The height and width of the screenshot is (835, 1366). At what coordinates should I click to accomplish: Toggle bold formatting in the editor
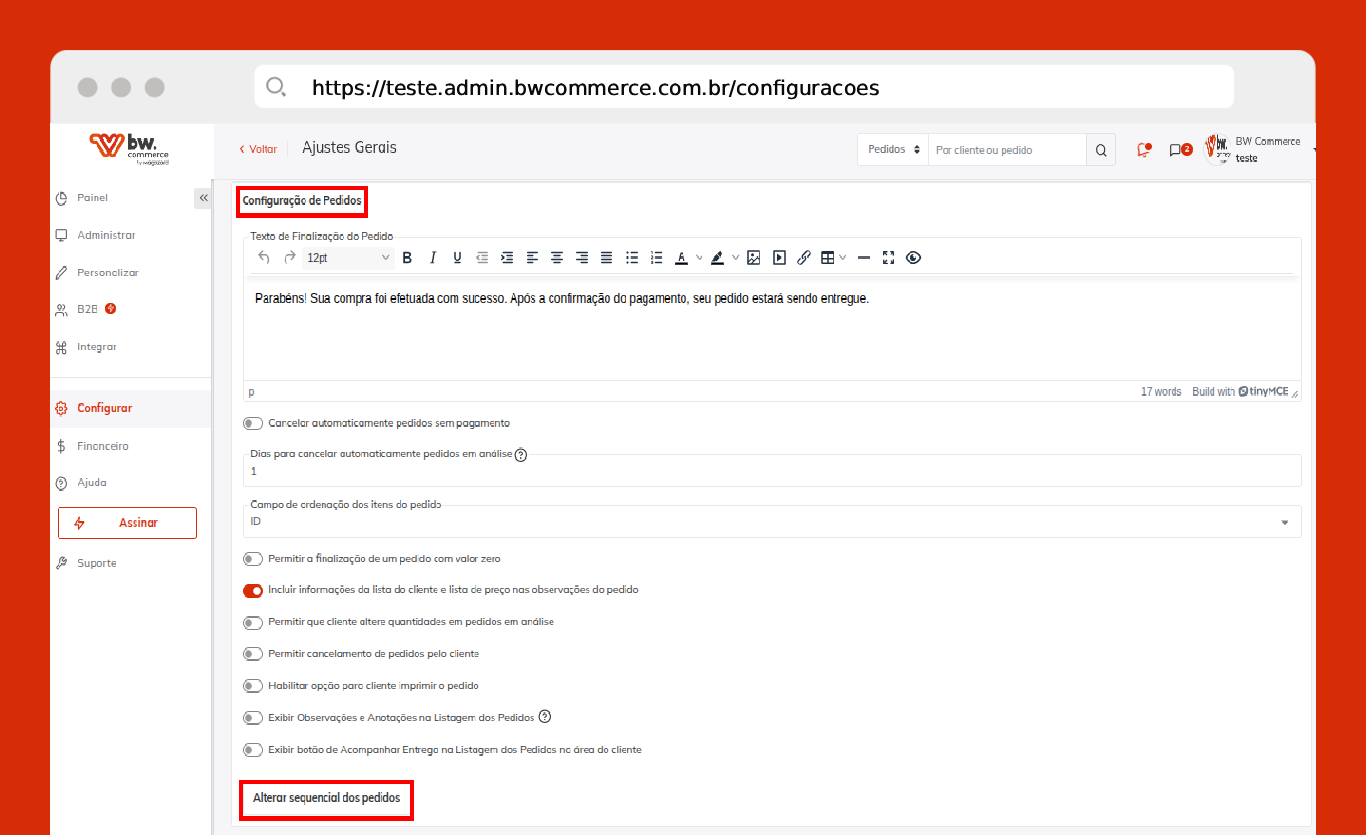(407, 258)
